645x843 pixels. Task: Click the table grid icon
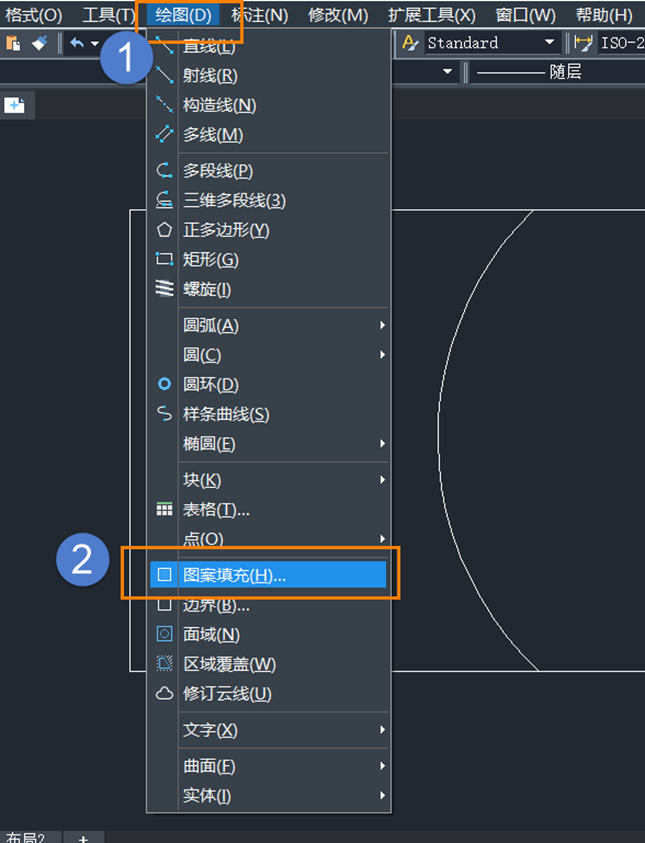click(x=164, y=509)
